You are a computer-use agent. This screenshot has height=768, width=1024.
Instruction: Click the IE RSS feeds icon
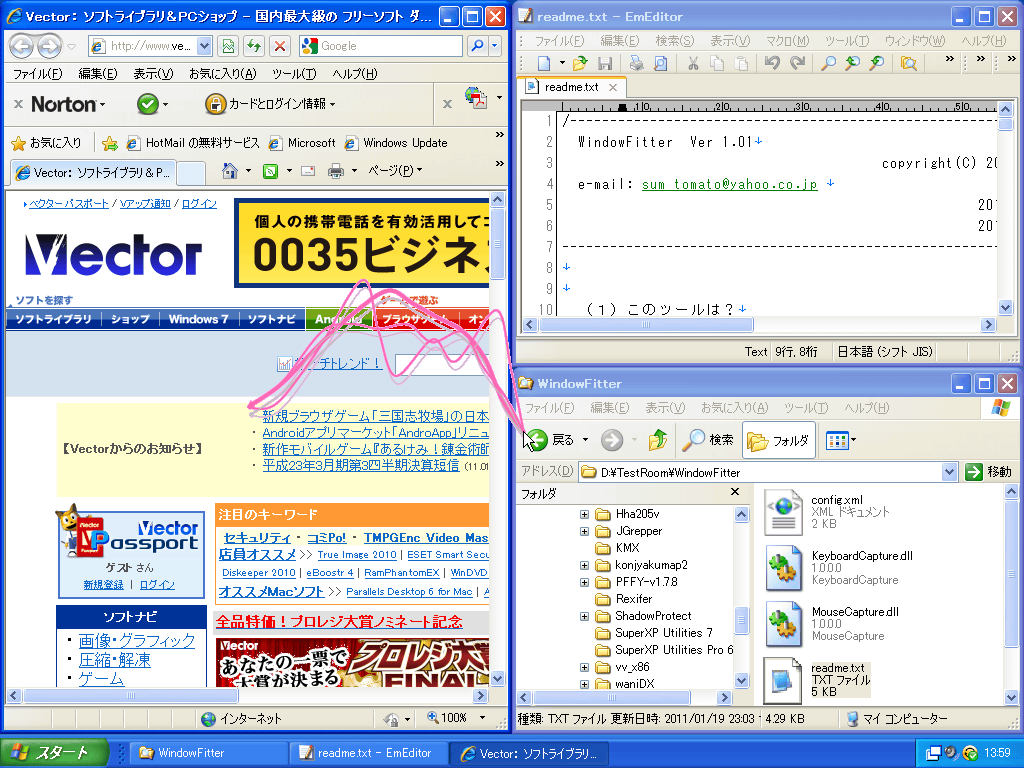pos(270,171)
